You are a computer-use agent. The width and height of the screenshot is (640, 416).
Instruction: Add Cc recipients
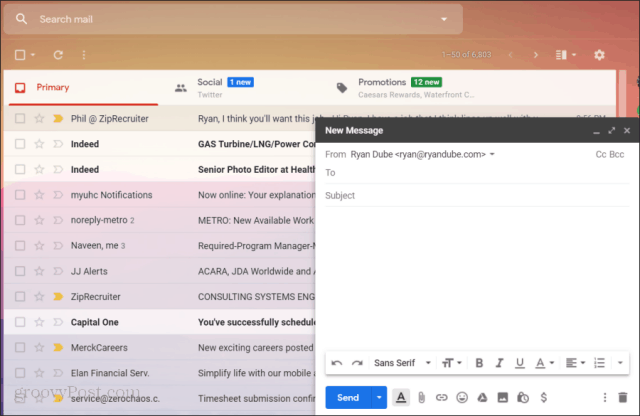pos(600,154)
